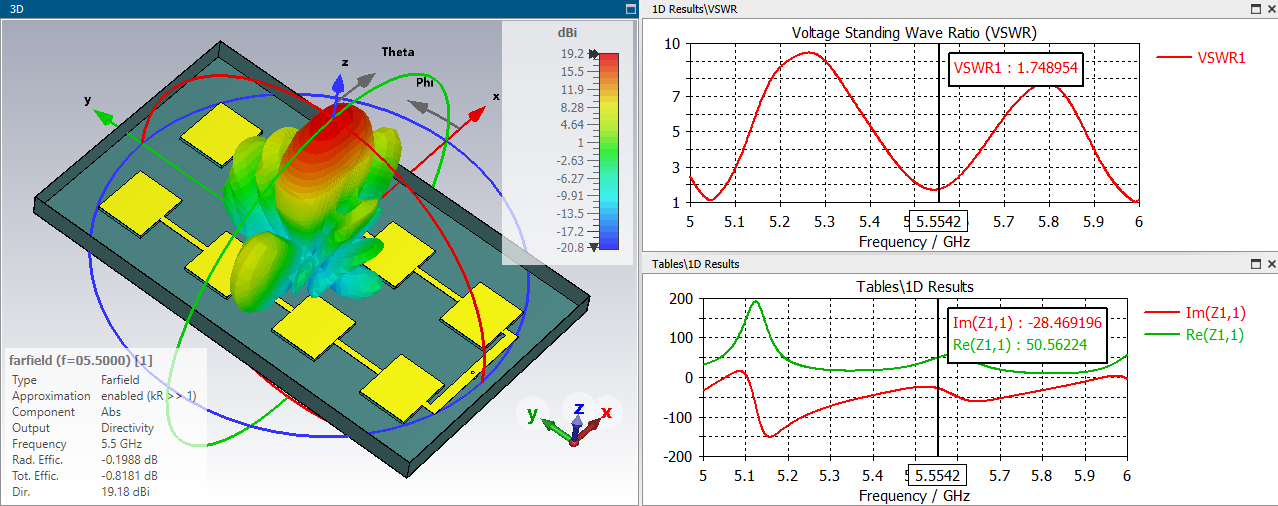Click the farfield (f=05.5000) info heading
Viewport: 1278px width, 506px height.
click(80, 360)
